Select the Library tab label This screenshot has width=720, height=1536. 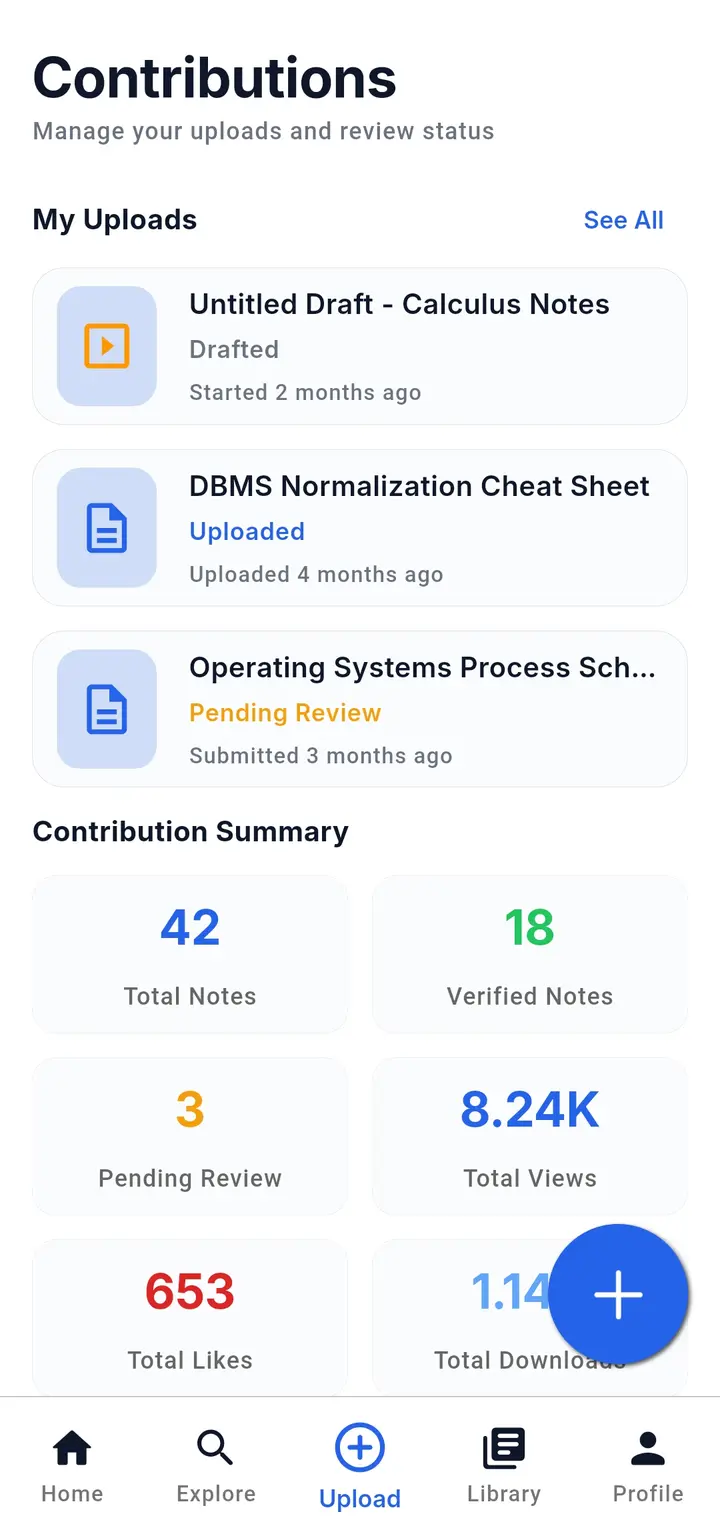(504, 1494)
